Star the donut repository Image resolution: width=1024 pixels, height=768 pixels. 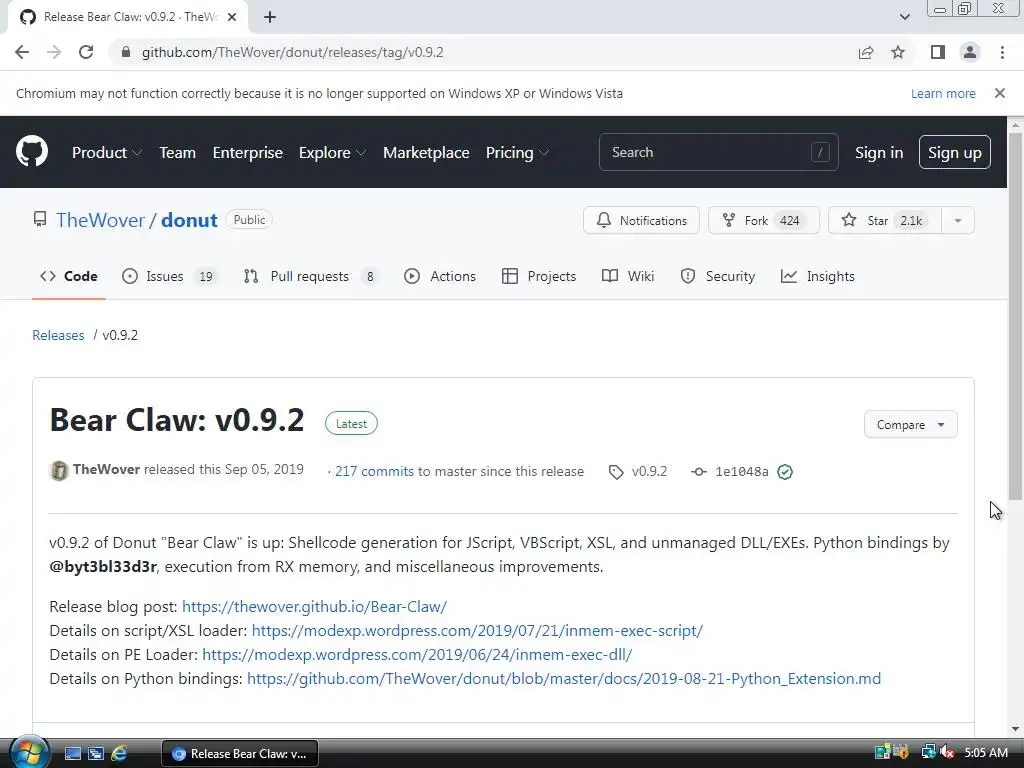click(x=885, y=220)
